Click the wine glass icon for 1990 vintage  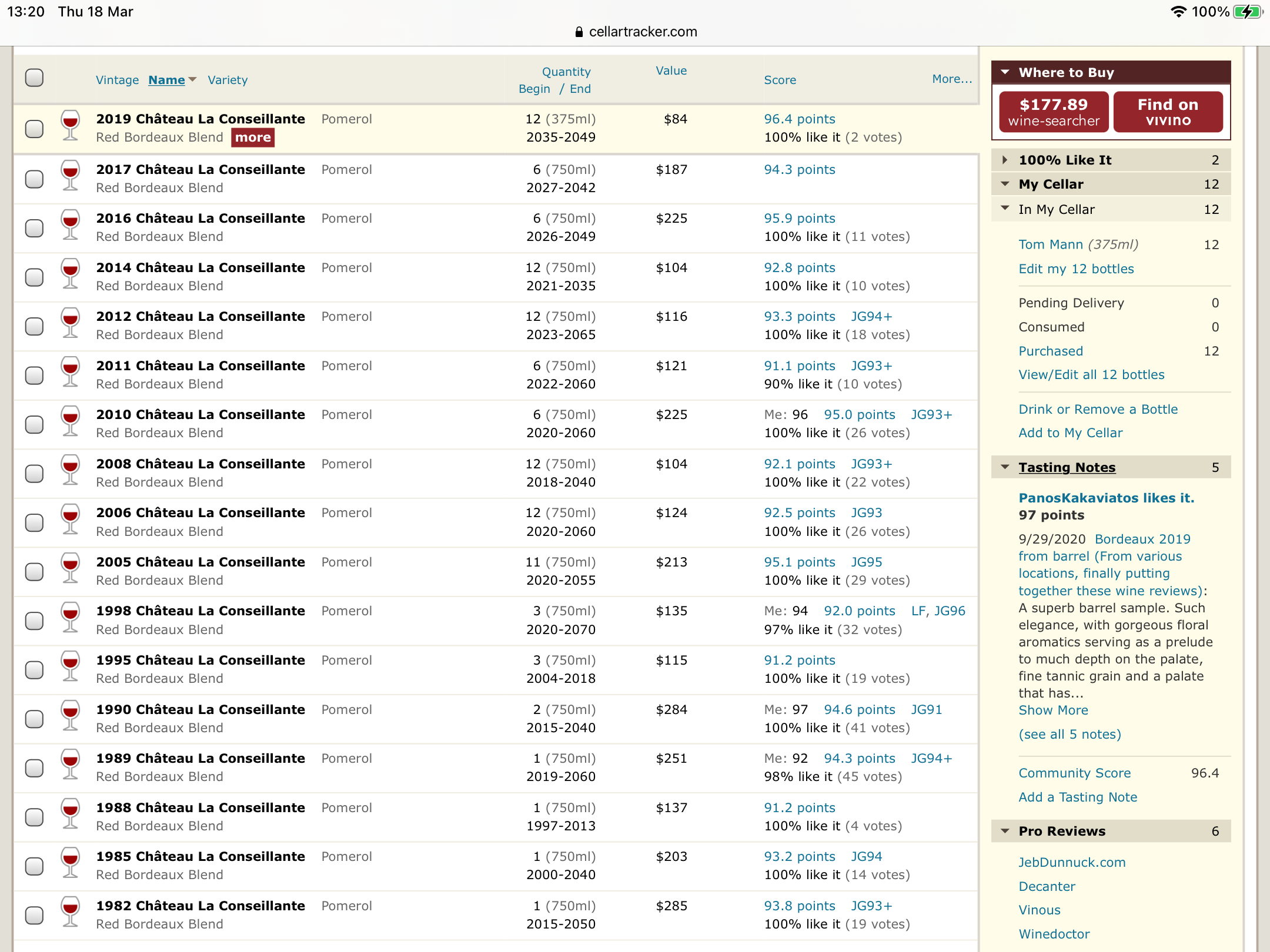coord(71,715)
